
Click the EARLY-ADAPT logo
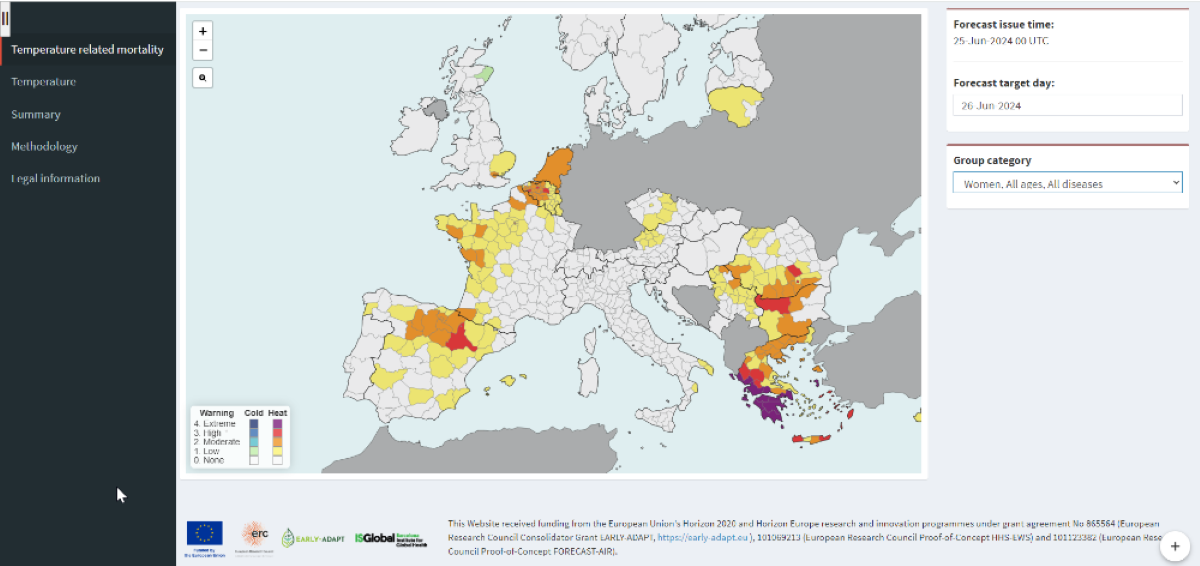click(x=314, y=538)
